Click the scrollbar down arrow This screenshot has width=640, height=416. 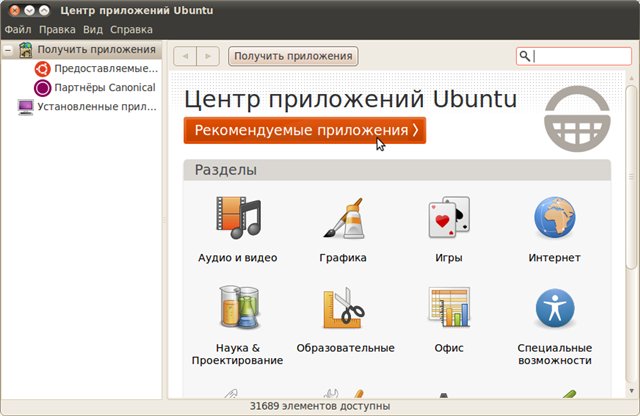click(x=631, y=391)
